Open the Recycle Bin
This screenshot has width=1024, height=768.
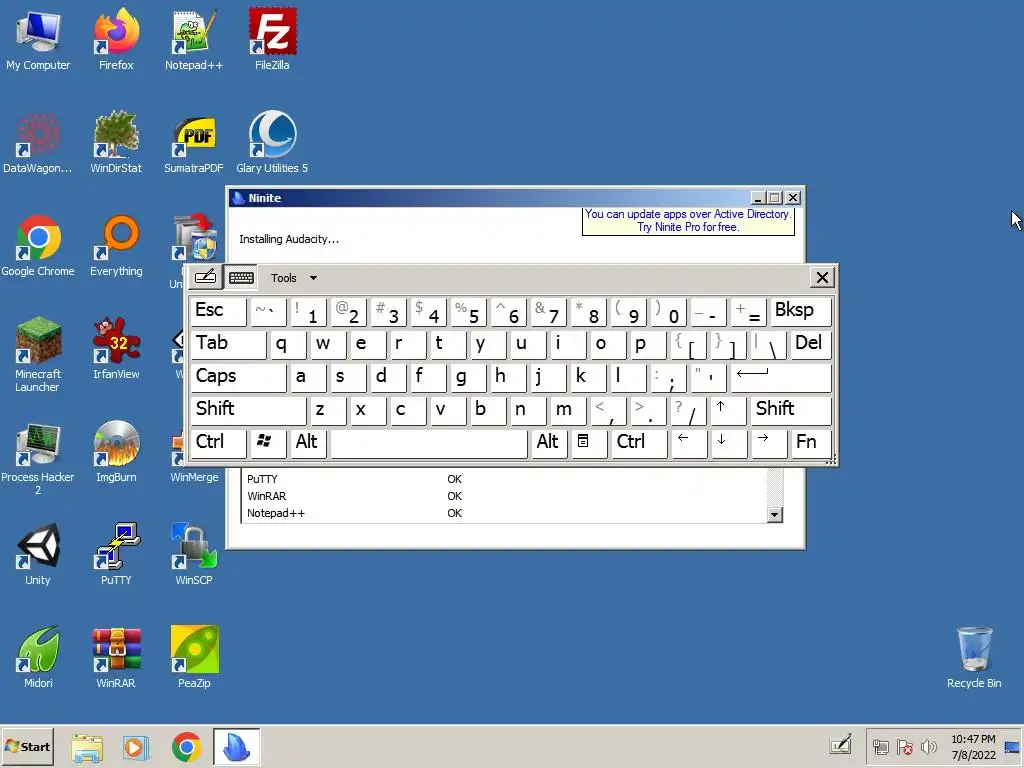(x=974, y=657)
